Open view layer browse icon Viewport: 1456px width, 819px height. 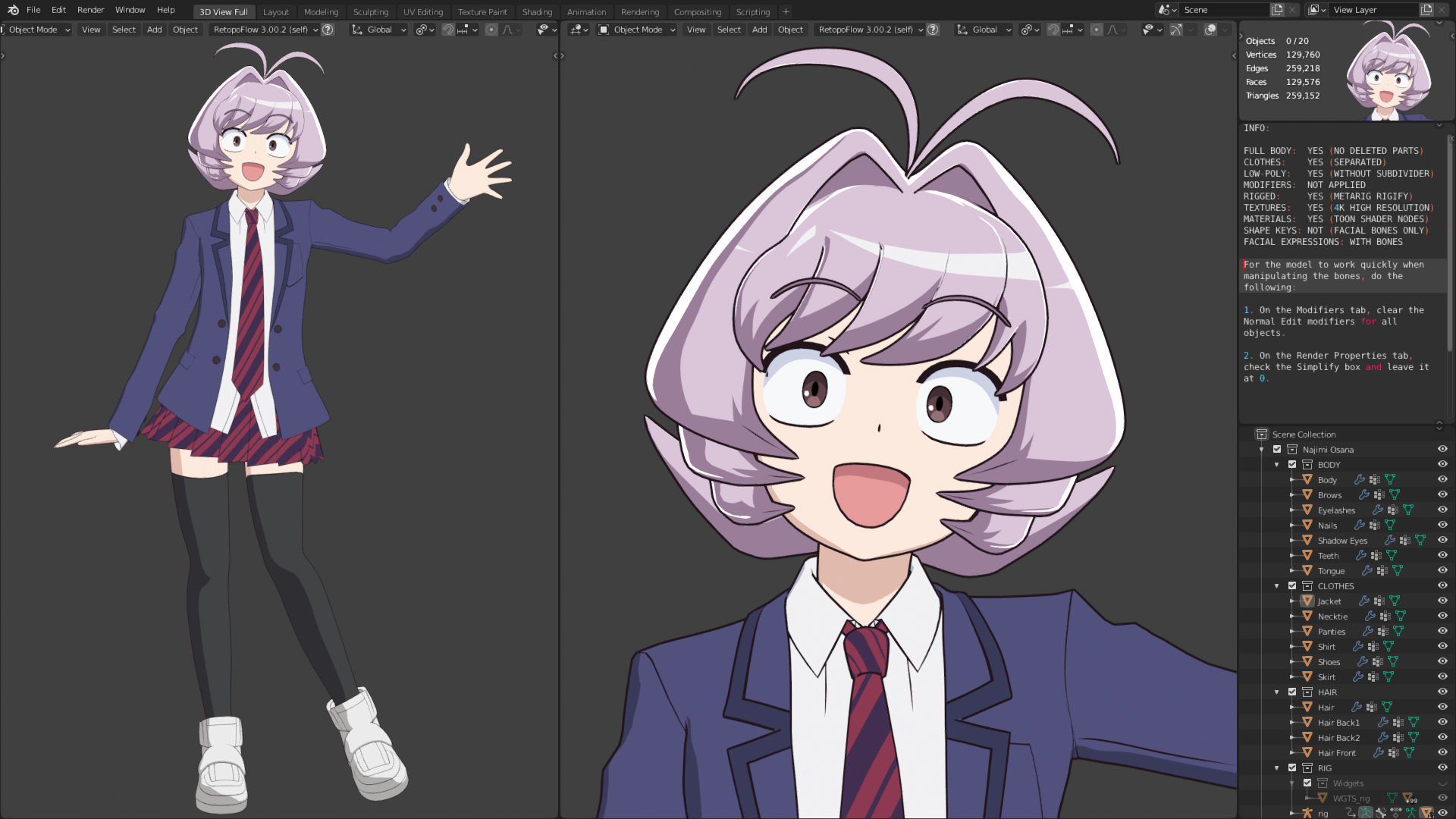(1316, 10)
